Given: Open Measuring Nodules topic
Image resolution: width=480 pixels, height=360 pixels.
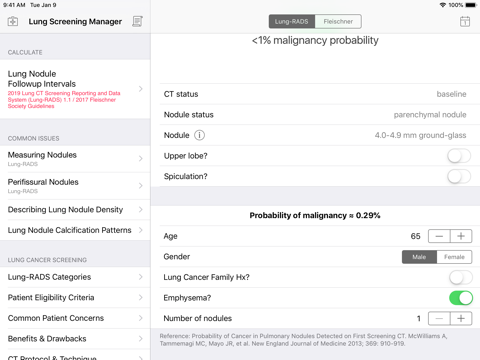Looking at the screenshot, I should [75, 159].
